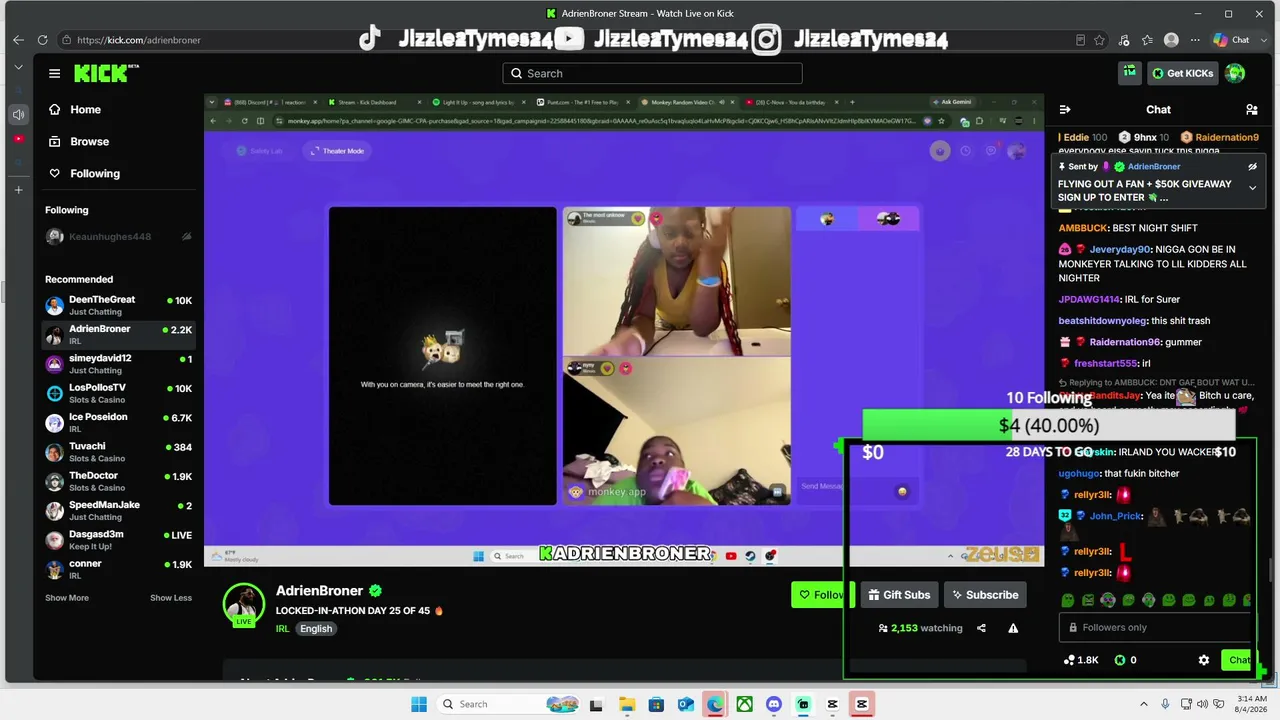Viewport: 1280px width, 720px height.
Task: Open followed channel Keaunhughes448
Action: point(118,237)
